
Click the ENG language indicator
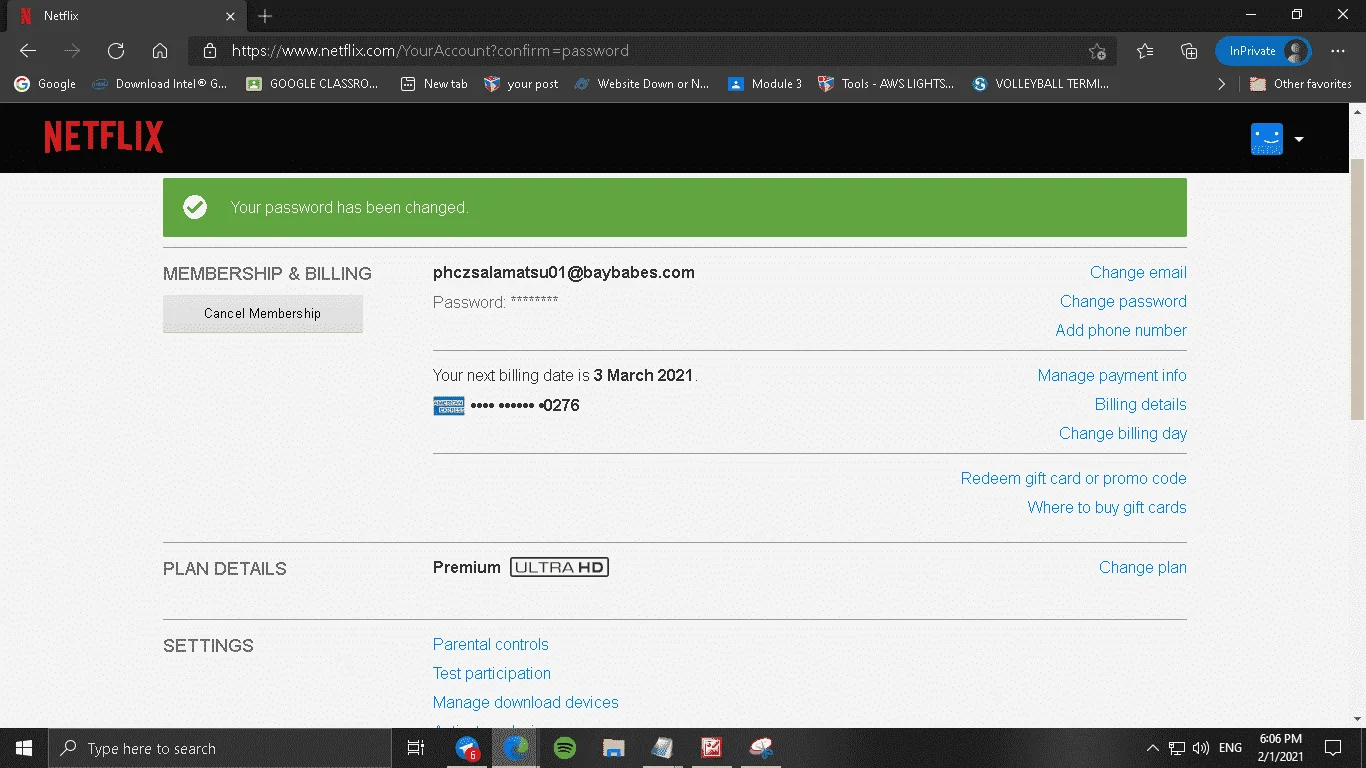[x=1231, y=748]
